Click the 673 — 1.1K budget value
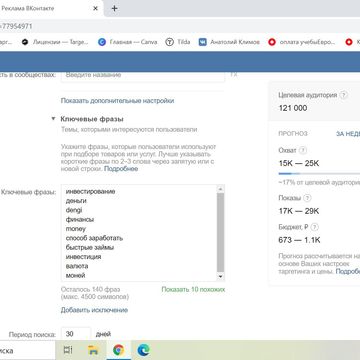360x360 pixels. click(299, 240)
